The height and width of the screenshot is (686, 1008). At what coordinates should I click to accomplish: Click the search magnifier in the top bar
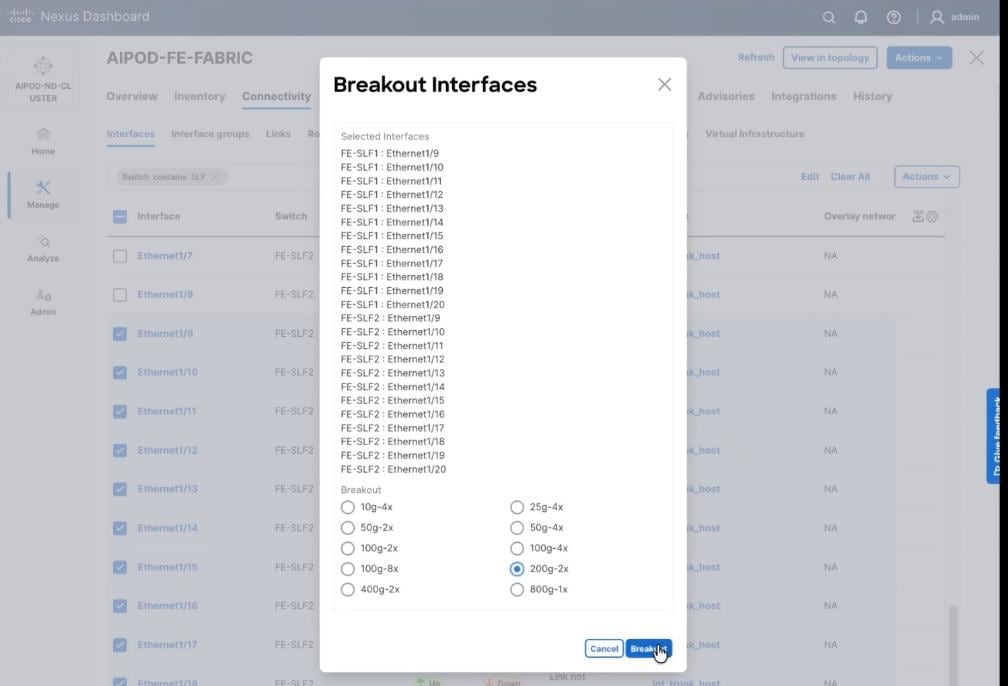pyautogui.click(x=829, y=17)
